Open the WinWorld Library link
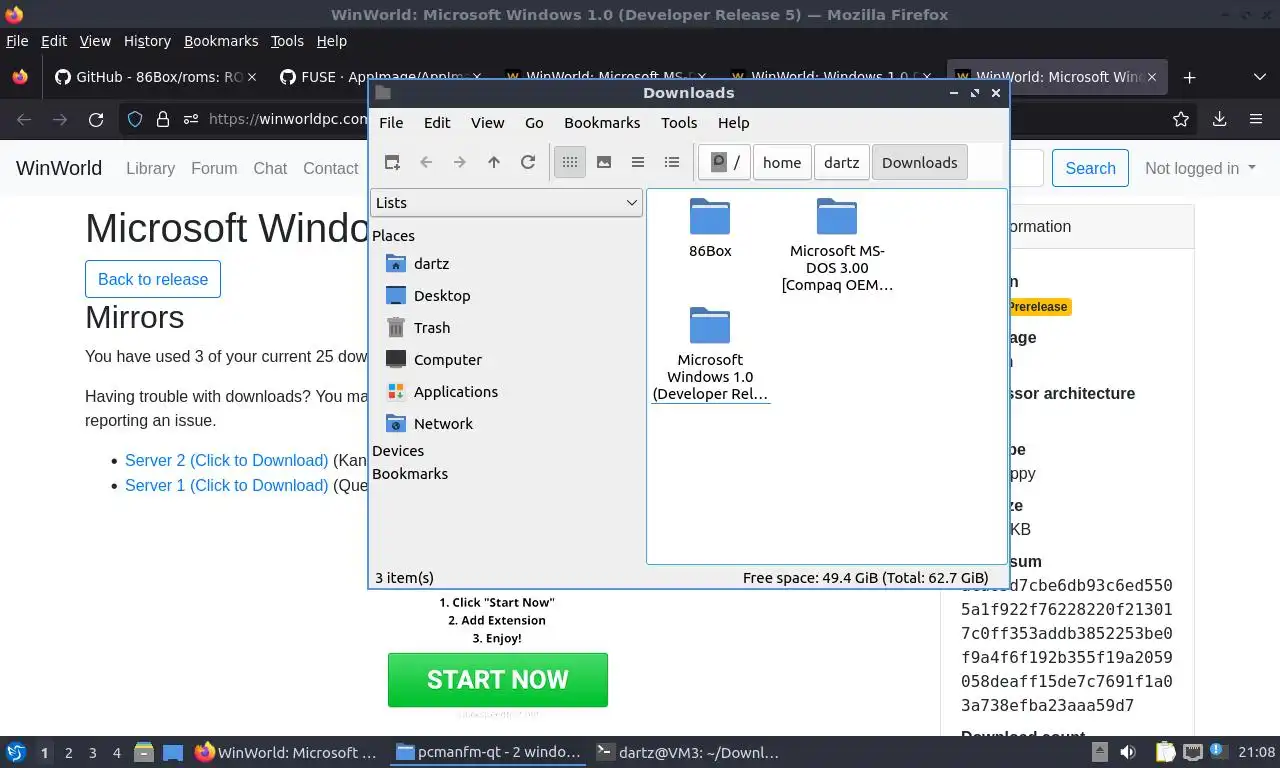Viewport: 1280px width, 768px height. [x=150, y=168]
